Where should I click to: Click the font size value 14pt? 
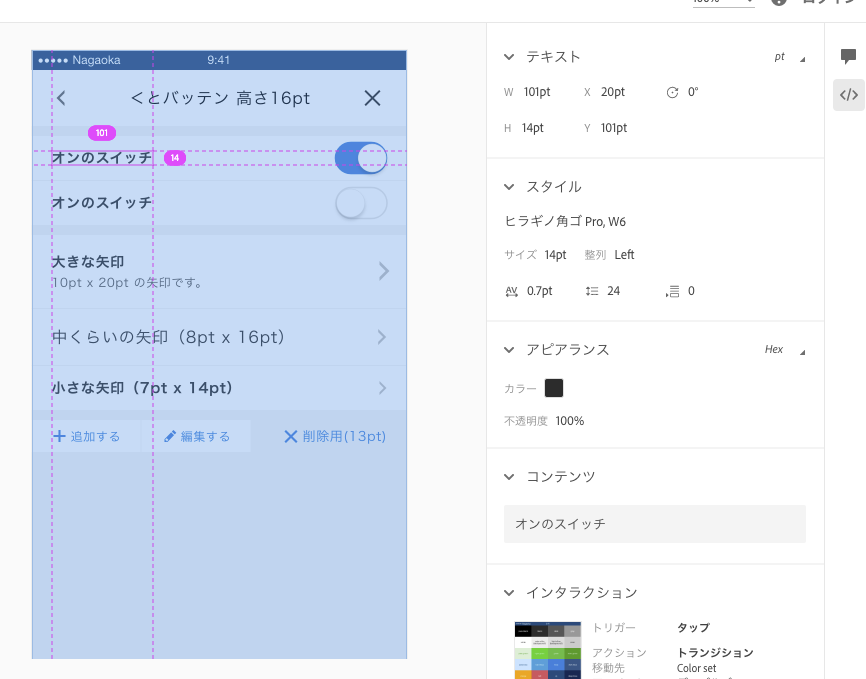(556, 255)
